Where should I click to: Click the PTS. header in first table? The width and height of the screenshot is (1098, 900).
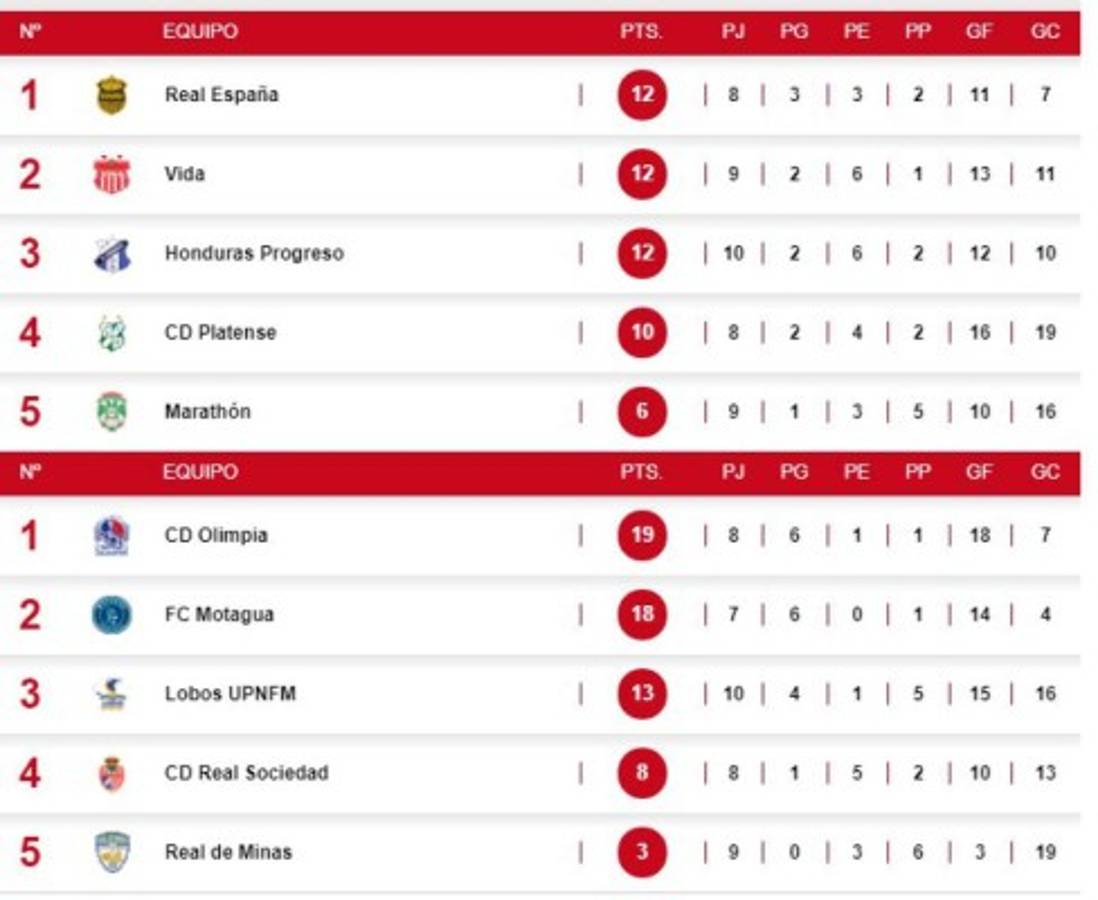tap(641, 31)
